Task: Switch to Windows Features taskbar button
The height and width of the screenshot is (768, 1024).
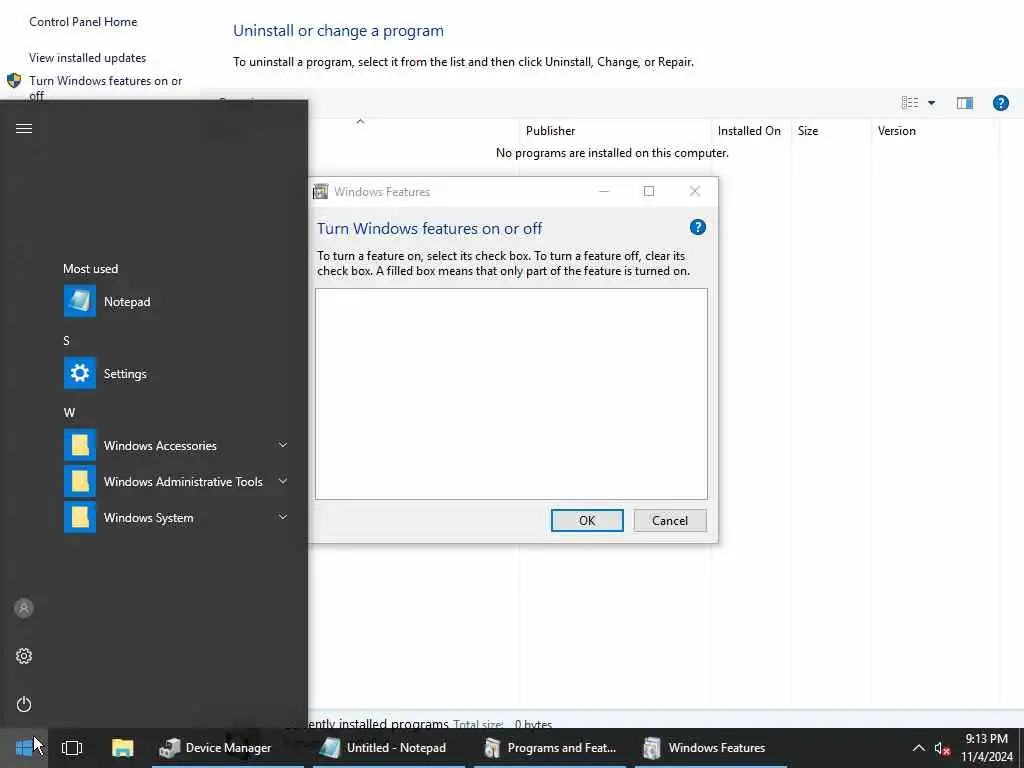Action: click(x=711, y=748)
